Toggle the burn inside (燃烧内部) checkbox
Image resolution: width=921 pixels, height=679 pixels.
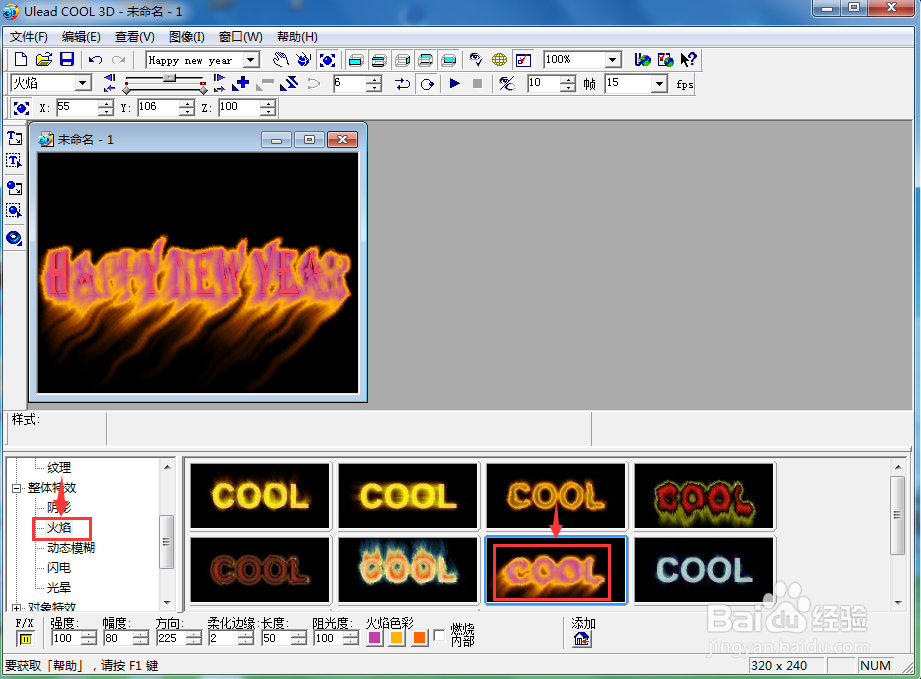tap(439, 636)
